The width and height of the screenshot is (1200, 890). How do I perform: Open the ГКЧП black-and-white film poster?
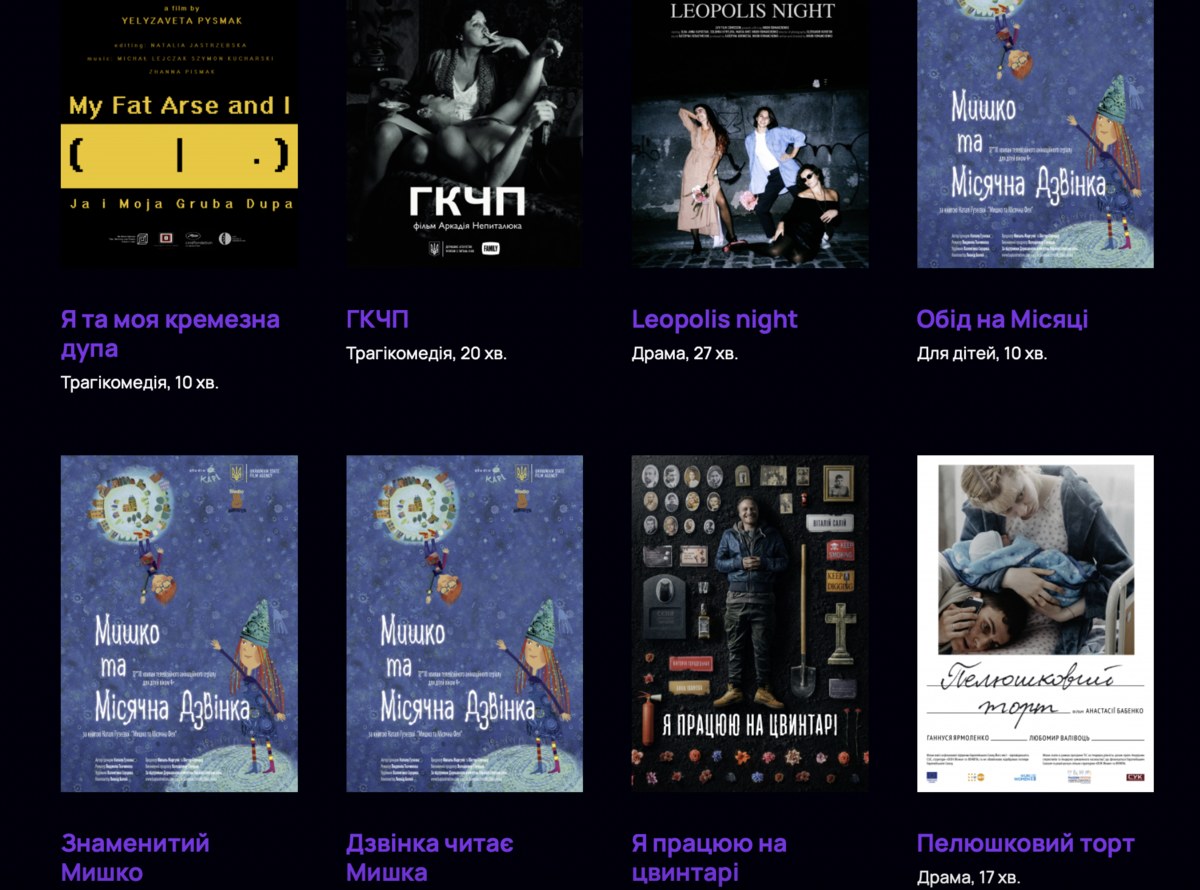[464, 134]
